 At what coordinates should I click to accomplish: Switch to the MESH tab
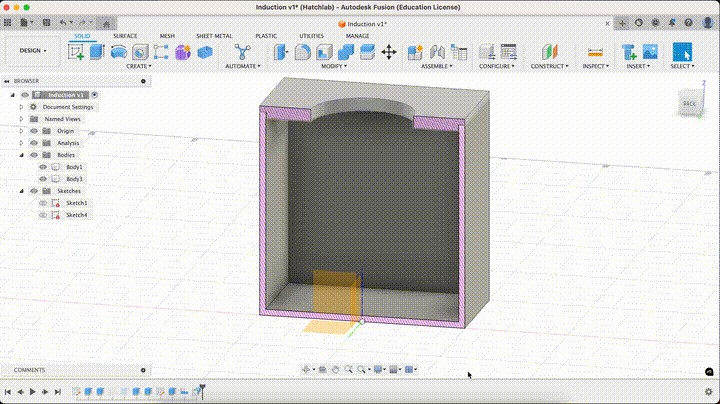click(167, 36)
